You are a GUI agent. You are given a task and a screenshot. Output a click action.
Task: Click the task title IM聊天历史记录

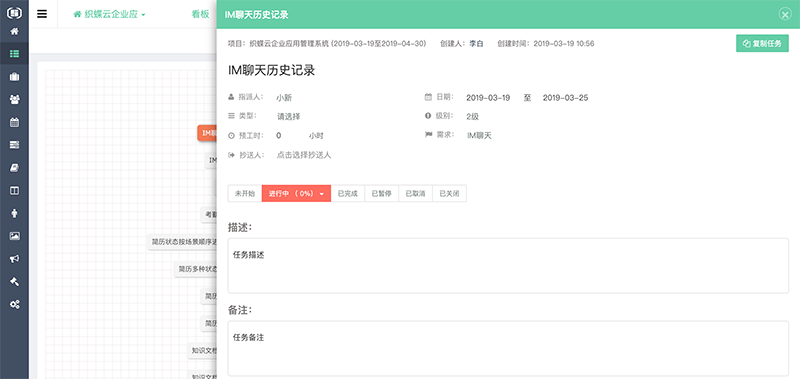[x=271, y=70]
